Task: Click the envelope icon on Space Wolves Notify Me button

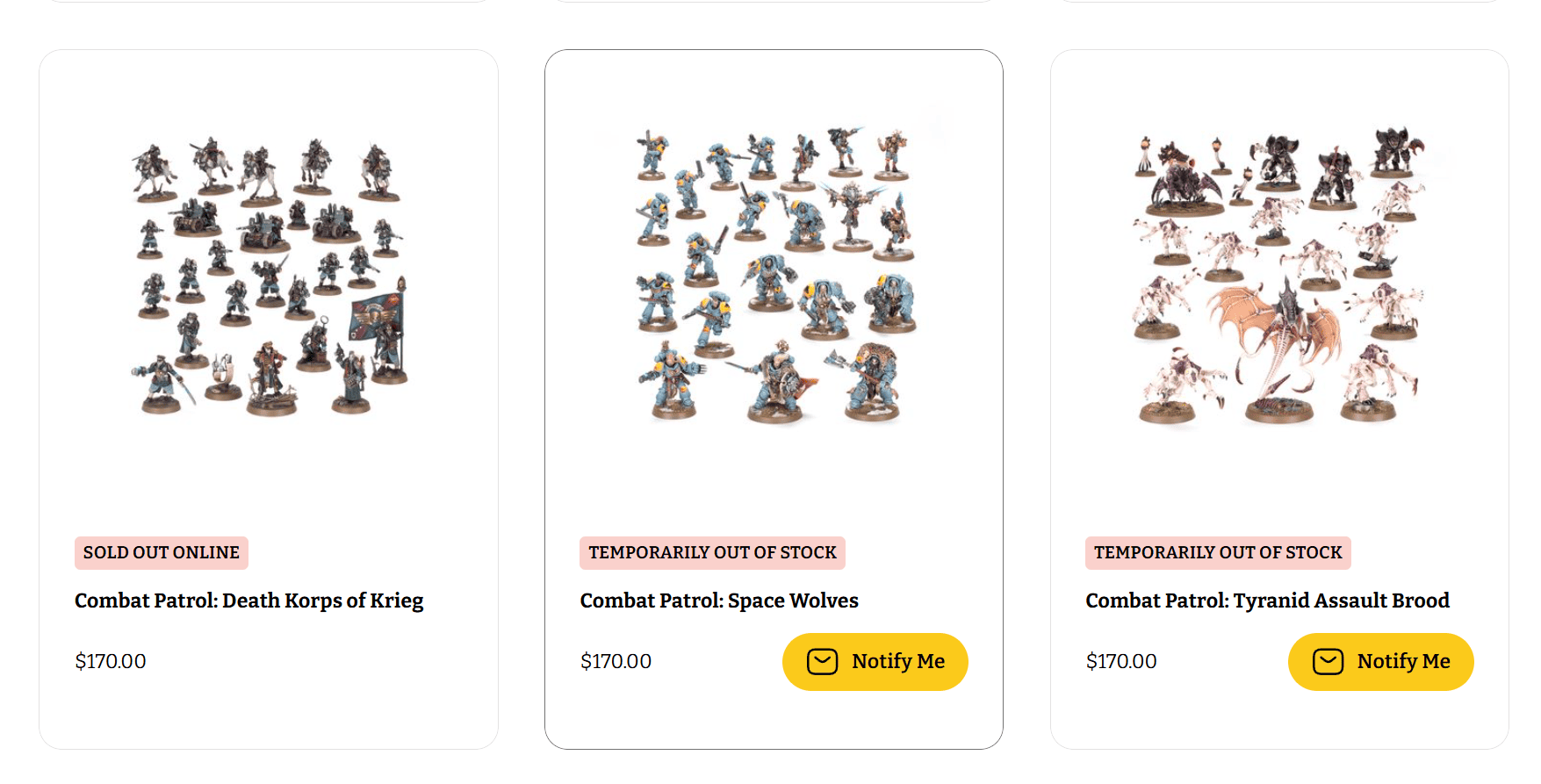Action: tap(823, 662)
